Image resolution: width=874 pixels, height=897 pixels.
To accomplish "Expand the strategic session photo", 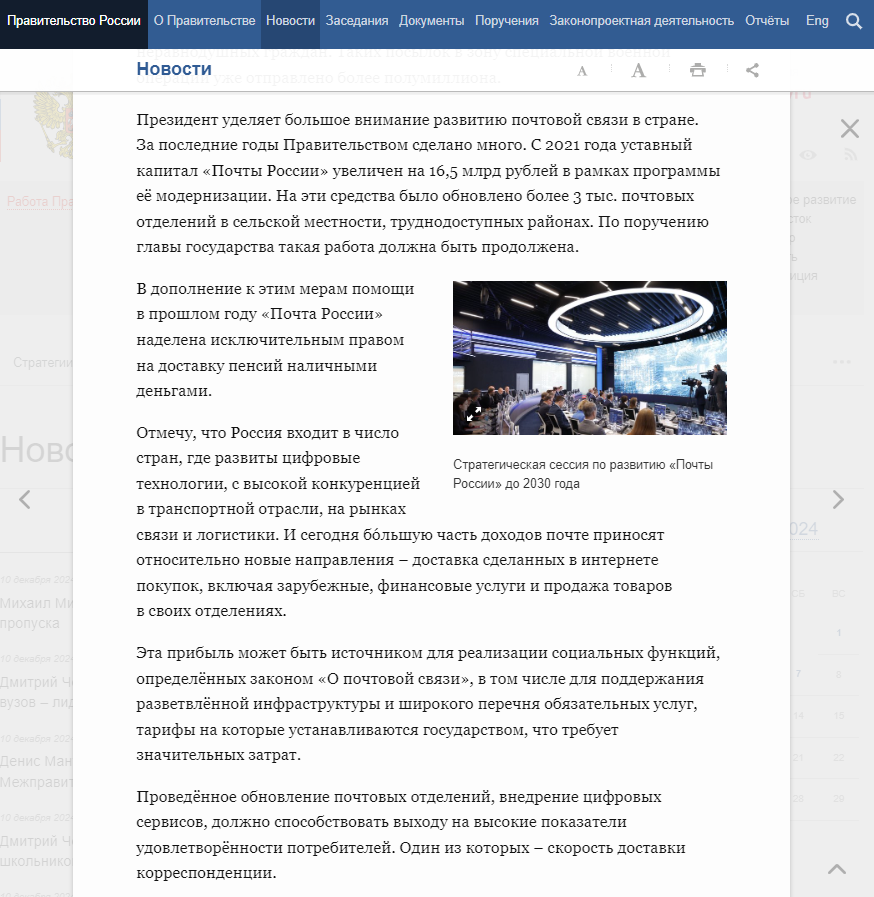I will (x=474, y=414).
